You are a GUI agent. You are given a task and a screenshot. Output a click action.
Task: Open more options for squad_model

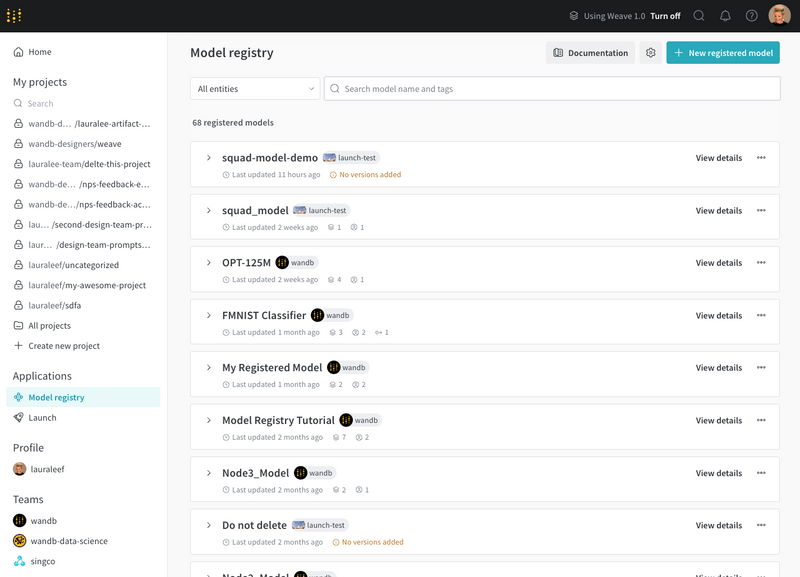click(761, 210)
